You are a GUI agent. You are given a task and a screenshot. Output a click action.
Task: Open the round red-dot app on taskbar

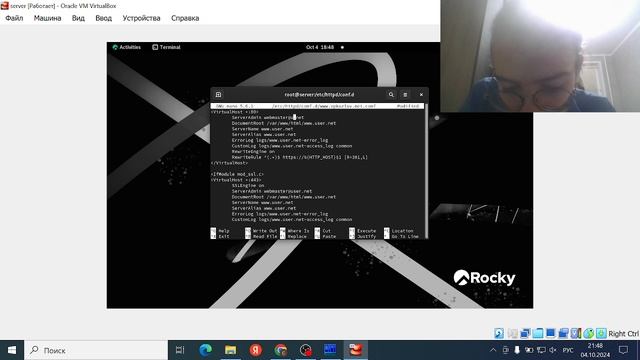click(306, 350)
